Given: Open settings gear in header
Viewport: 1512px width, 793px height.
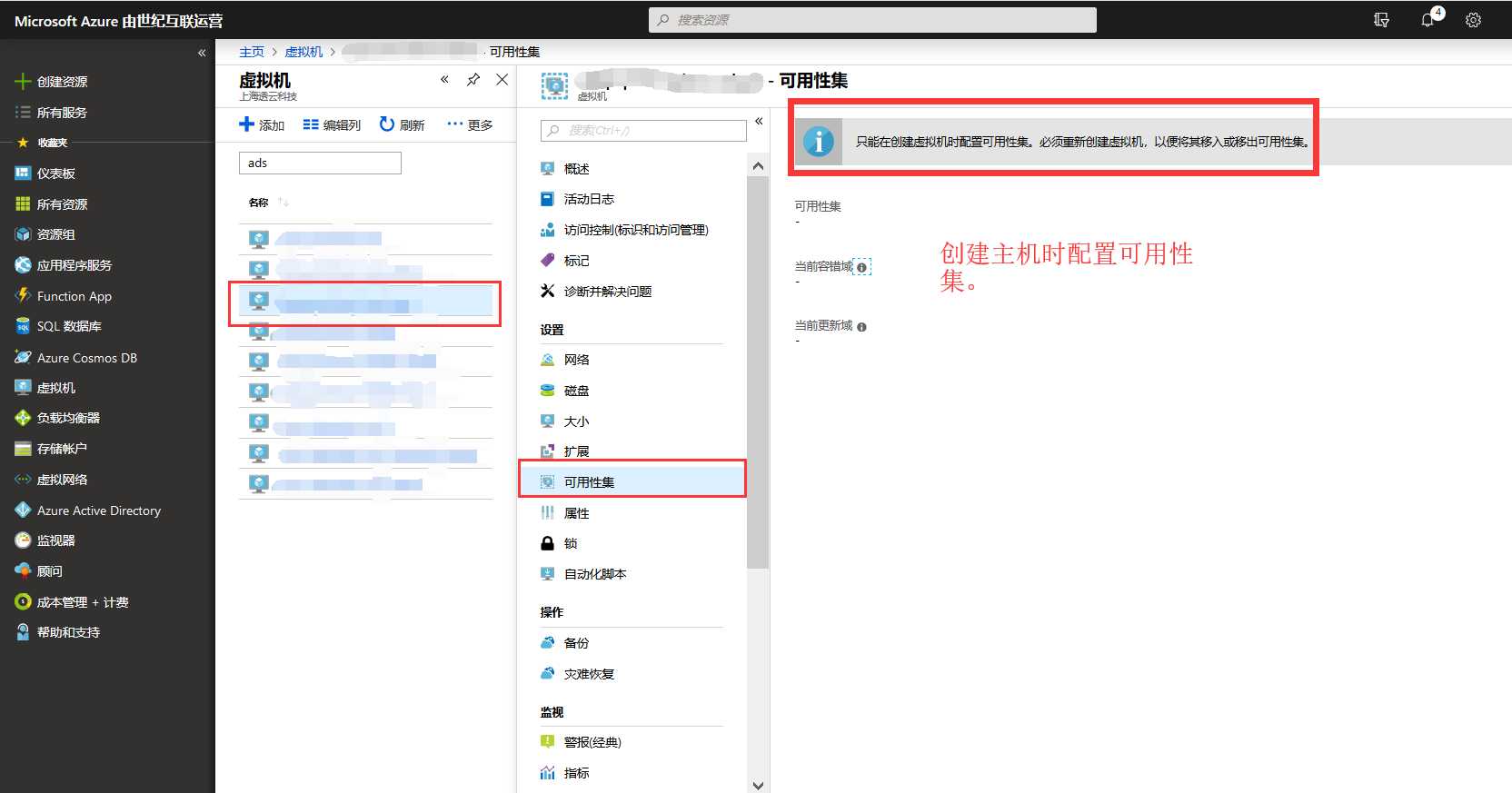Looking at the screenshot, I should (1473, 20).
